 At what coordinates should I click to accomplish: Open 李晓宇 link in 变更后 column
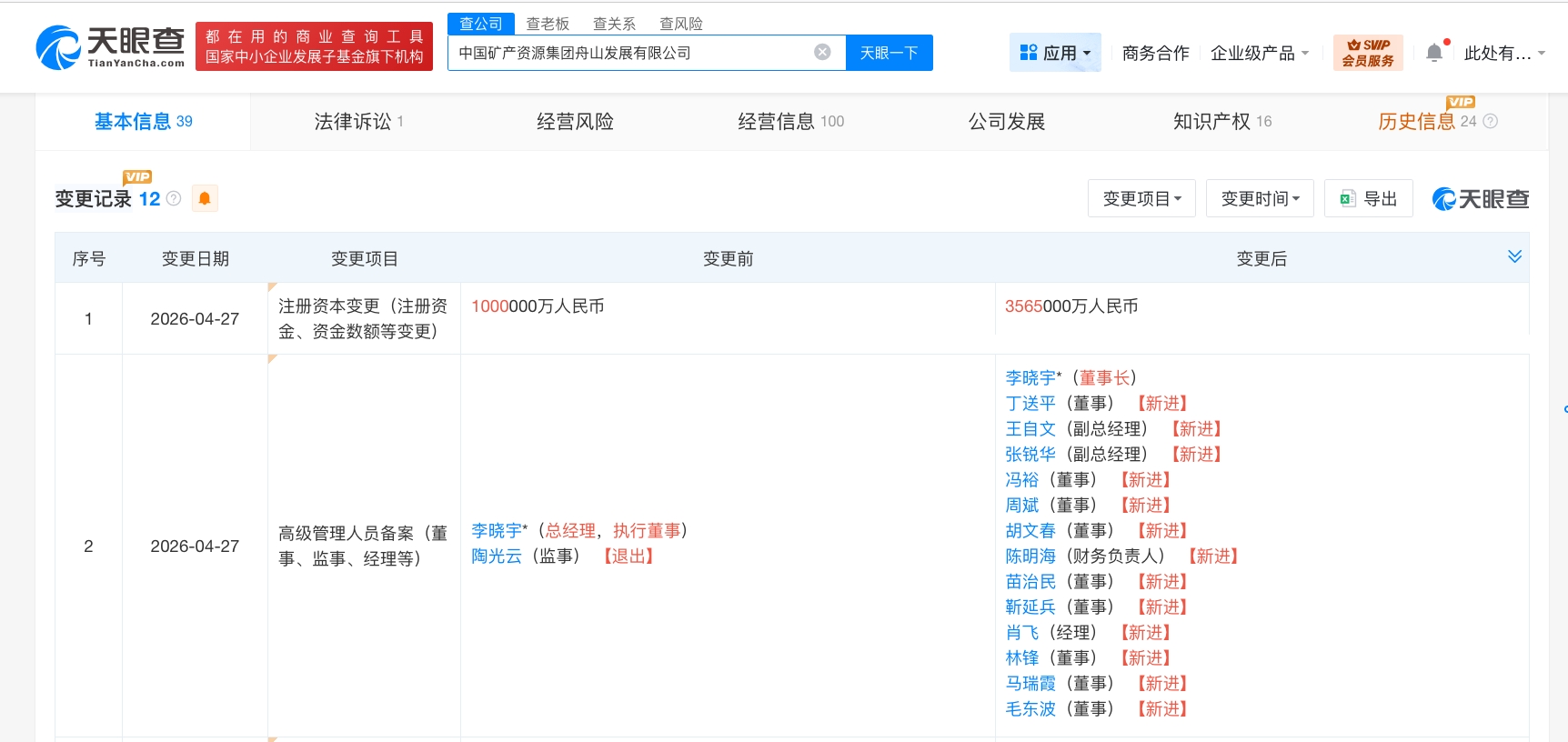1030,377
